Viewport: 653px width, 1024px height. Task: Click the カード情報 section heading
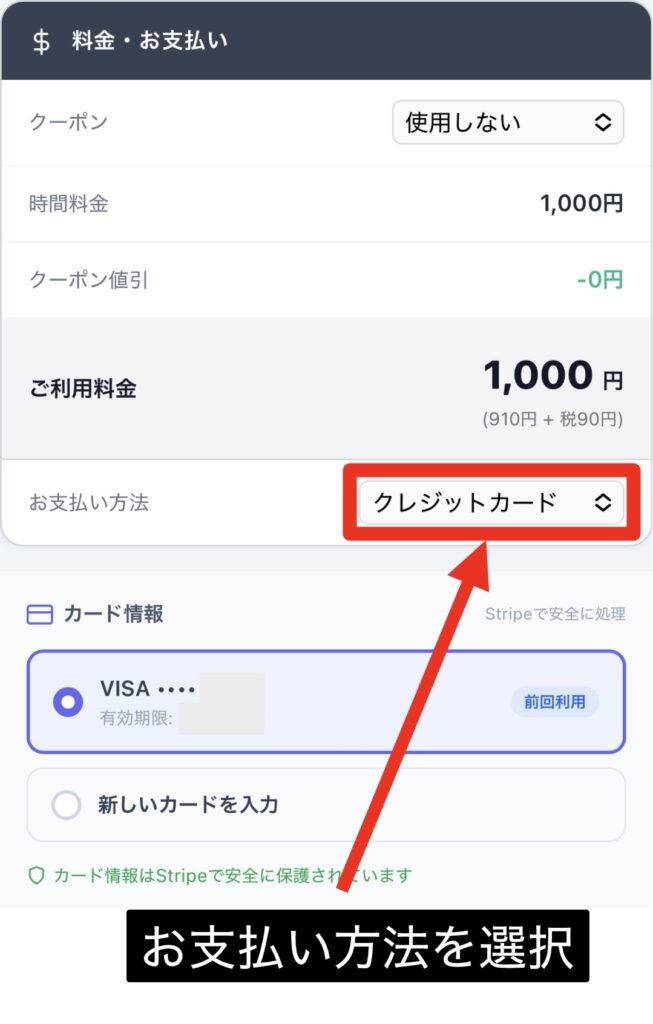[x=113, y=614]
